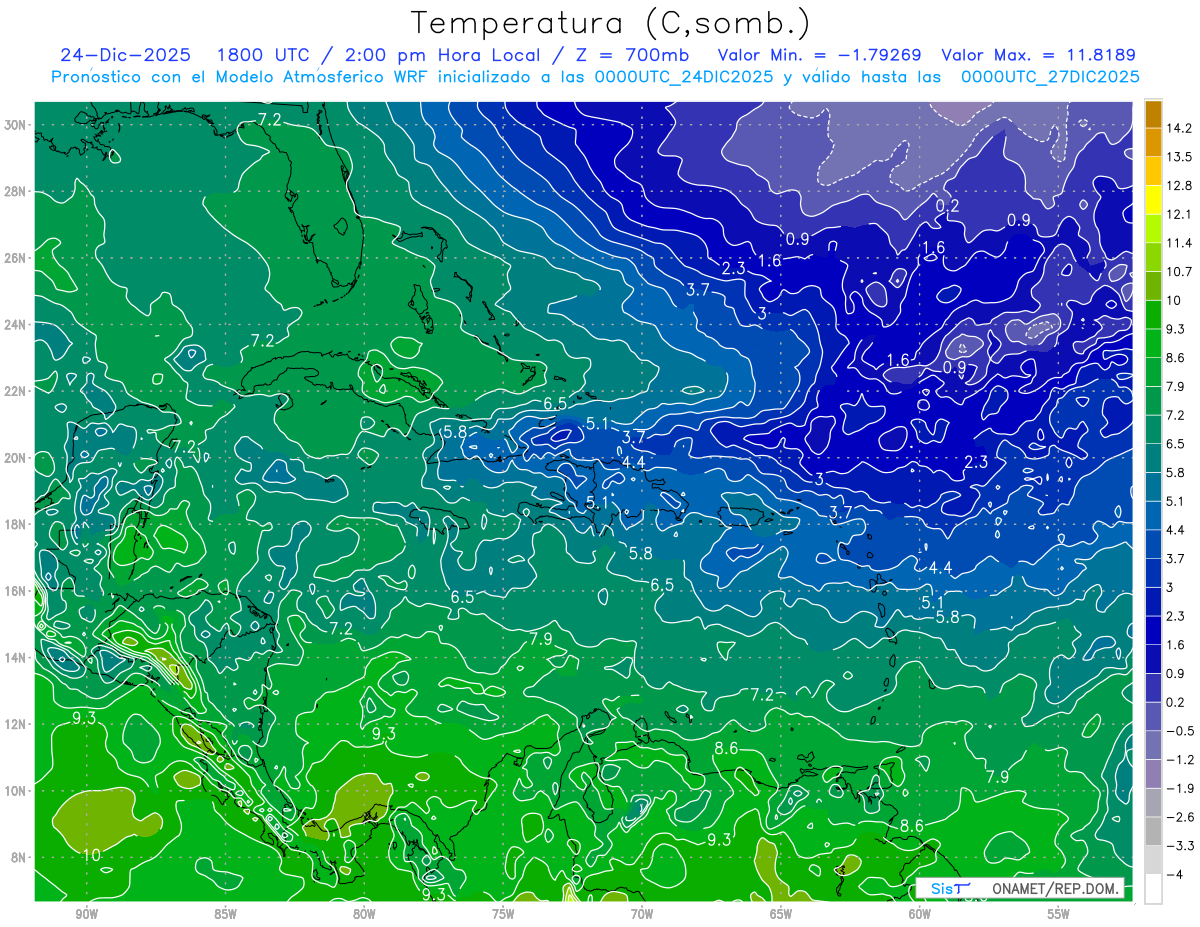Click the "55W" longitude axis label

(1059, 914)
